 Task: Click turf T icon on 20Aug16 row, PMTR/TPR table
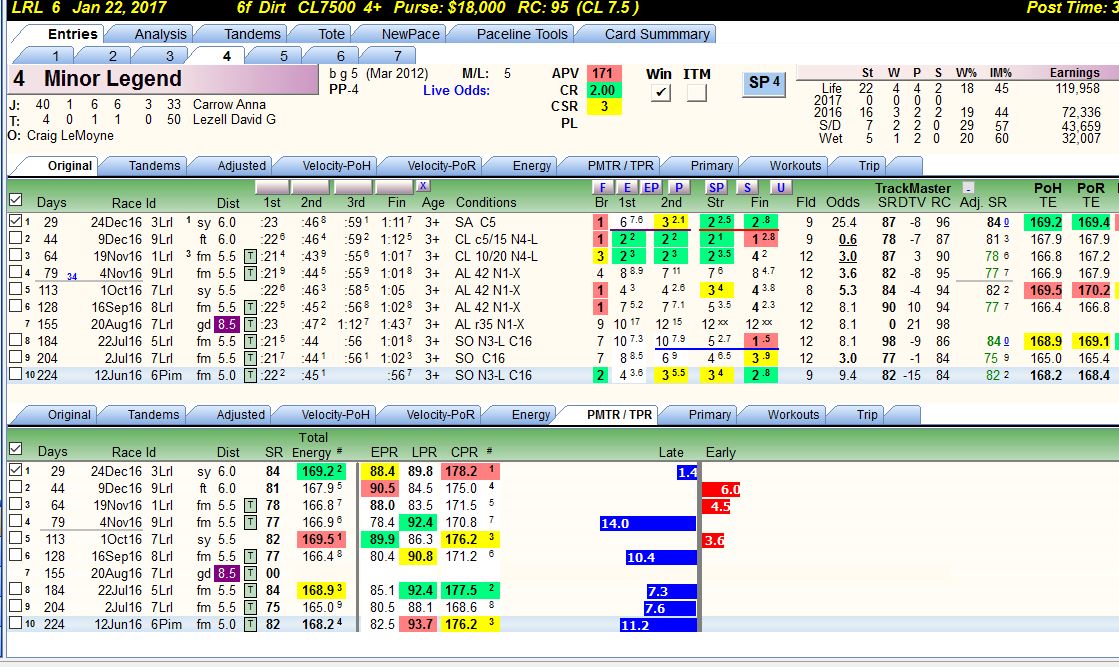point(250,574)
